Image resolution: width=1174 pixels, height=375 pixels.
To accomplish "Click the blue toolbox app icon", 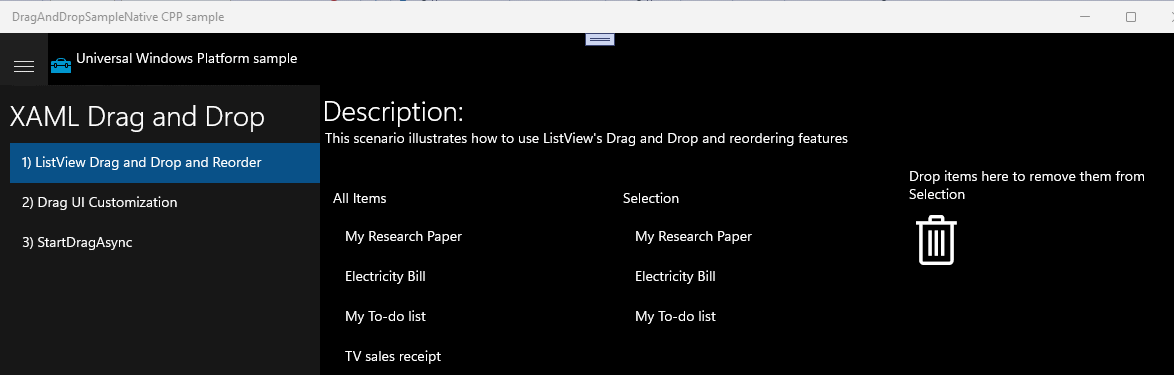I will click(x=61, y=67).
